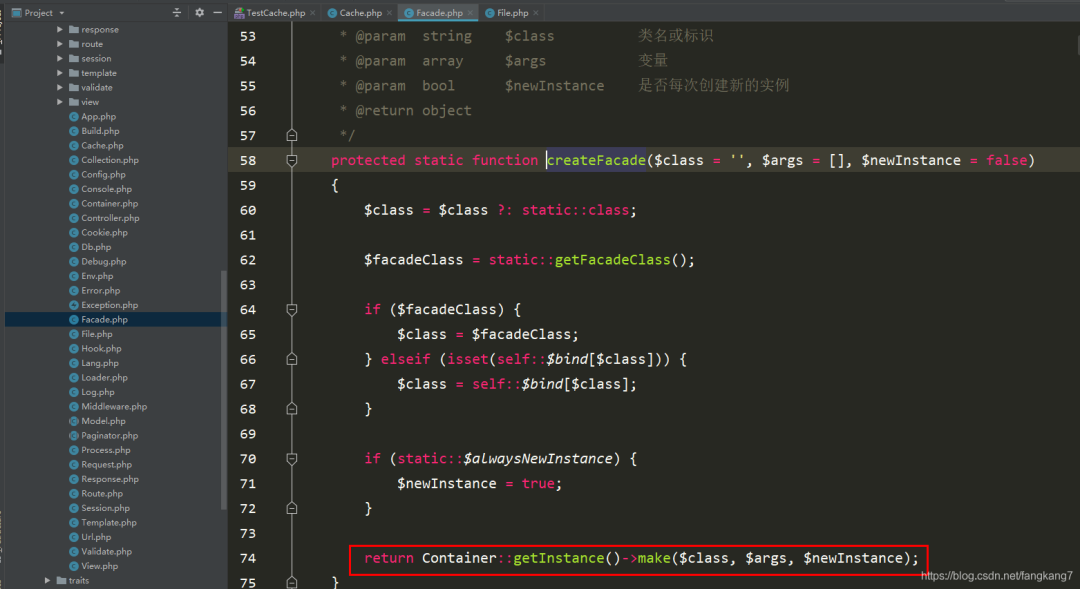
Task: Switch to the Cache.php tab
Action: pyautogui.click(x=360, y=13)
